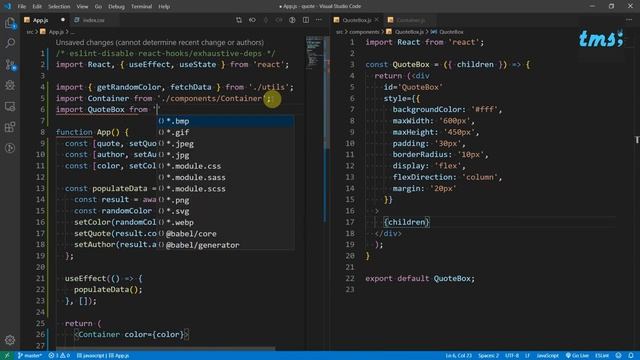Viewport: 640px width, 360px height.
Task: Open the Edit menu
Action: 37,7
